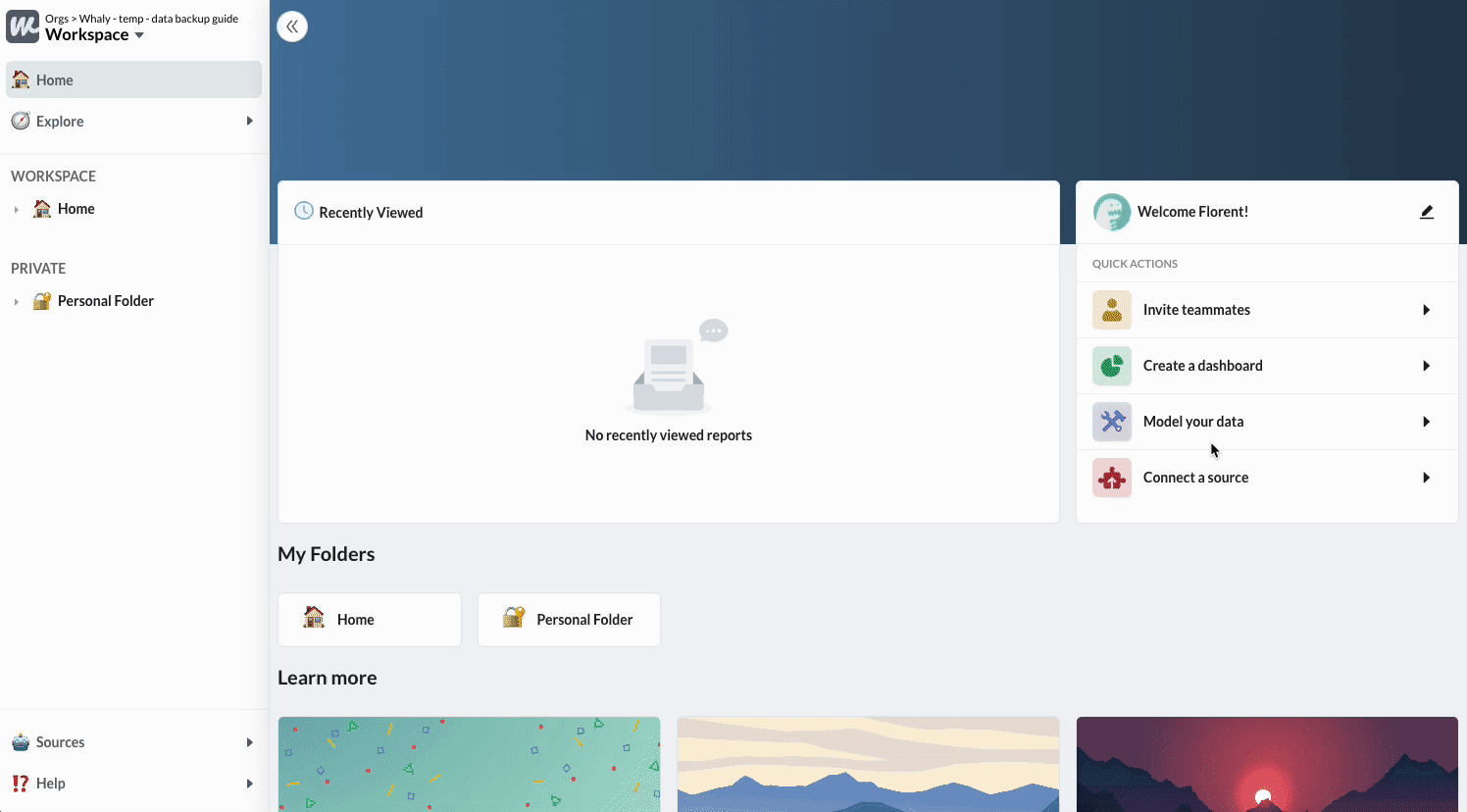The height and width of the screenshot is (812, 1467).
Task: Open the Home folder card under My Folders
Action: click(369, 620)
